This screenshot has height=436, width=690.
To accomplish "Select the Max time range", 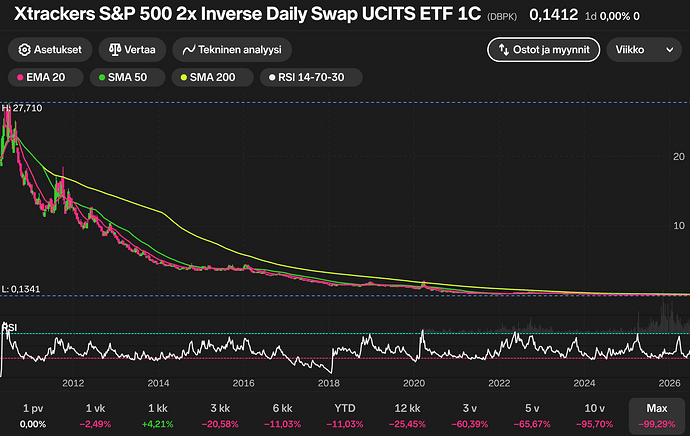I will (657, 416).
